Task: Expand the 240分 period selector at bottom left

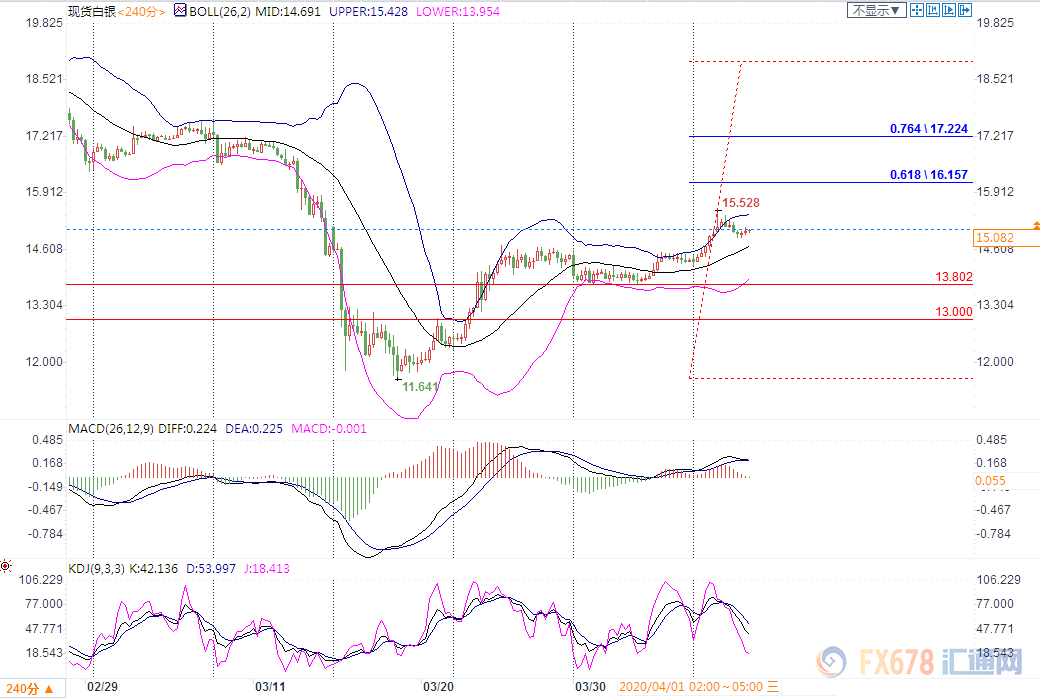Action: [31, 688]
